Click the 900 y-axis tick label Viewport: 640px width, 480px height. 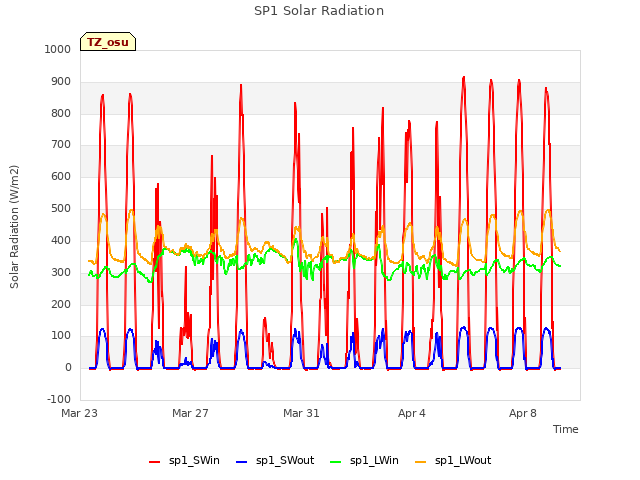pyautogui.click(x=61, y=82)
